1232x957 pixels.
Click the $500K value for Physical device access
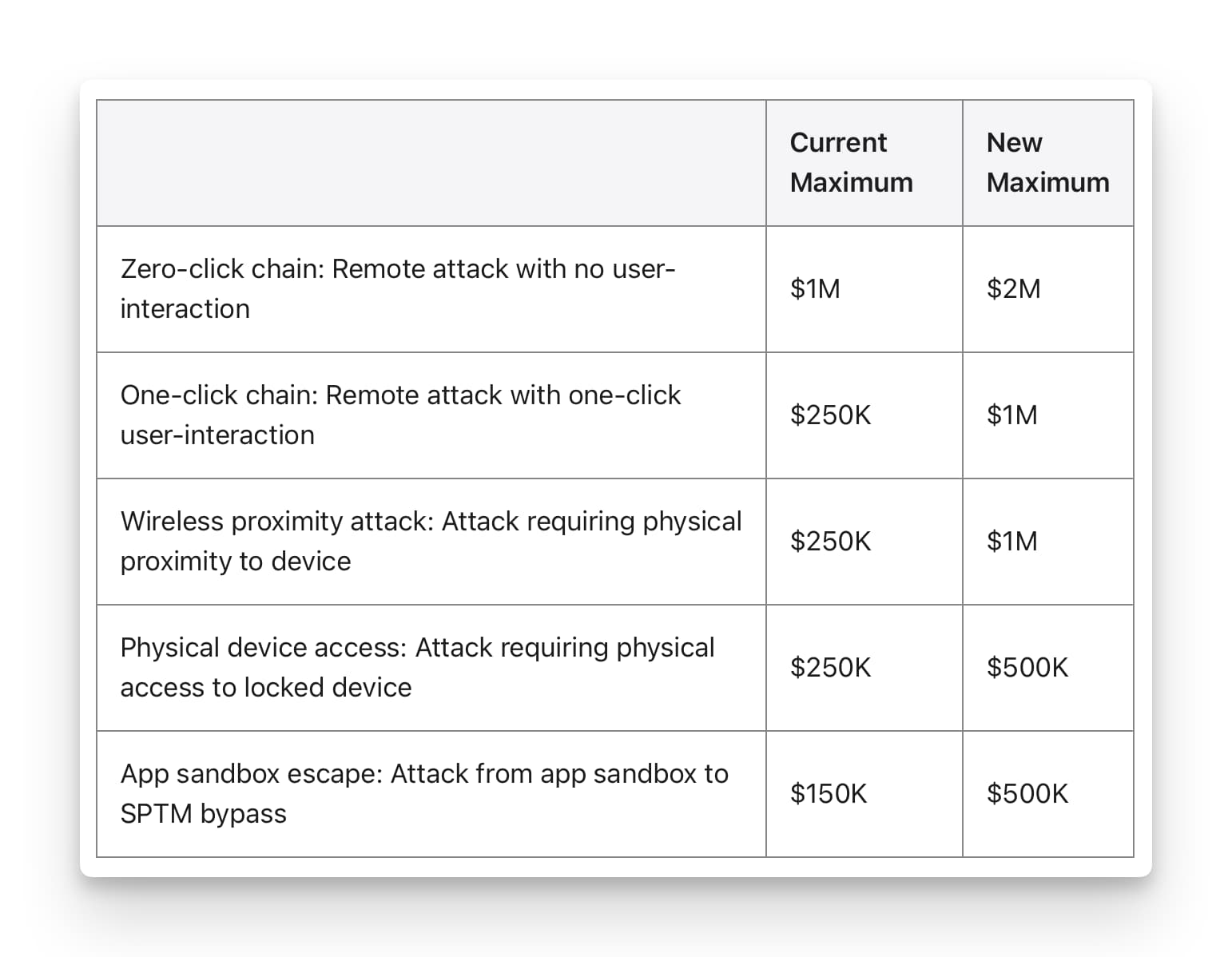pyautogui.click(x=1027, y=667)
